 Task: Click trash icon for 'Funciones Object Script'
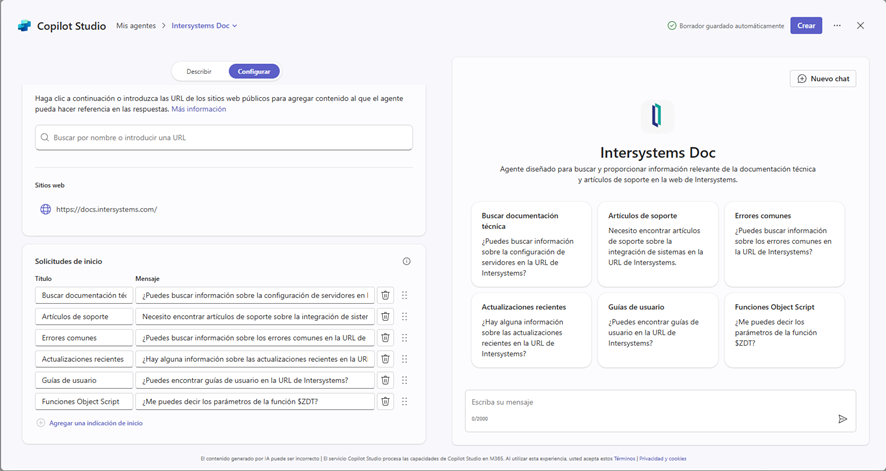click(385, 401)
